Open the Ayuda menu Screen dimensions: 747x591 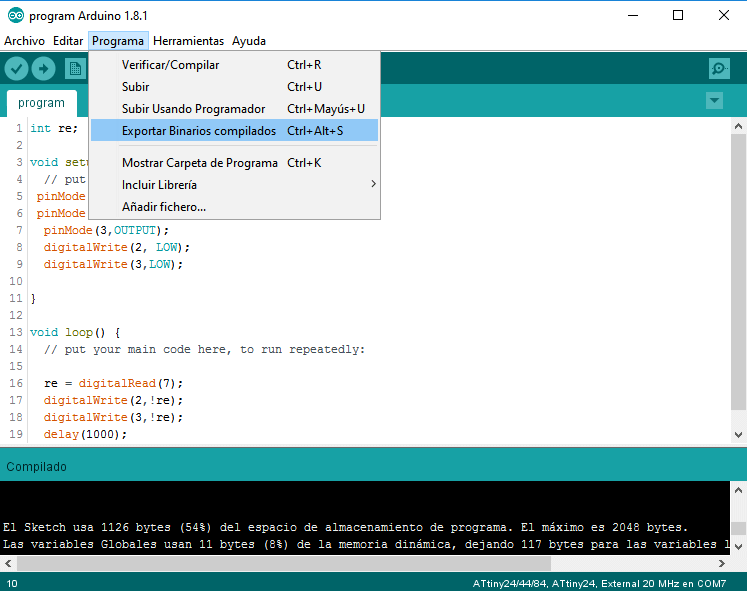[x=249, y=41]
